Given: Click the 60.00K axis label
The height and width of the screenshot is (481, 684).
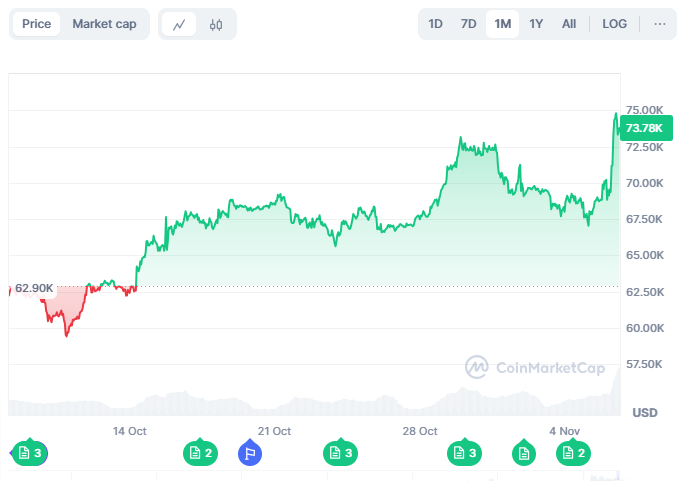Looking at the screenshot, I should (644, 328).
